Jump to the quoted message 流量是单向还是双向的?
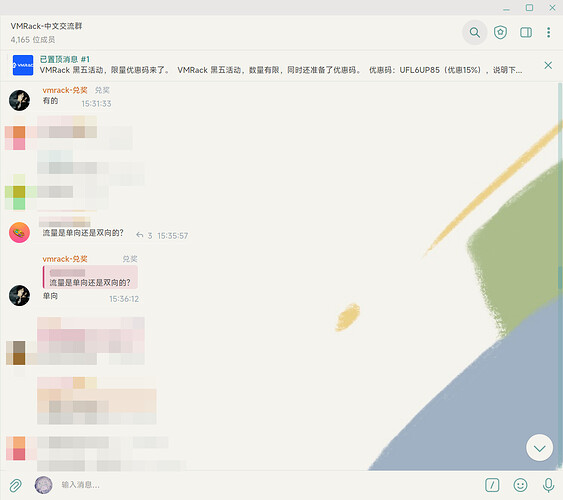 (x=90, y=277)
